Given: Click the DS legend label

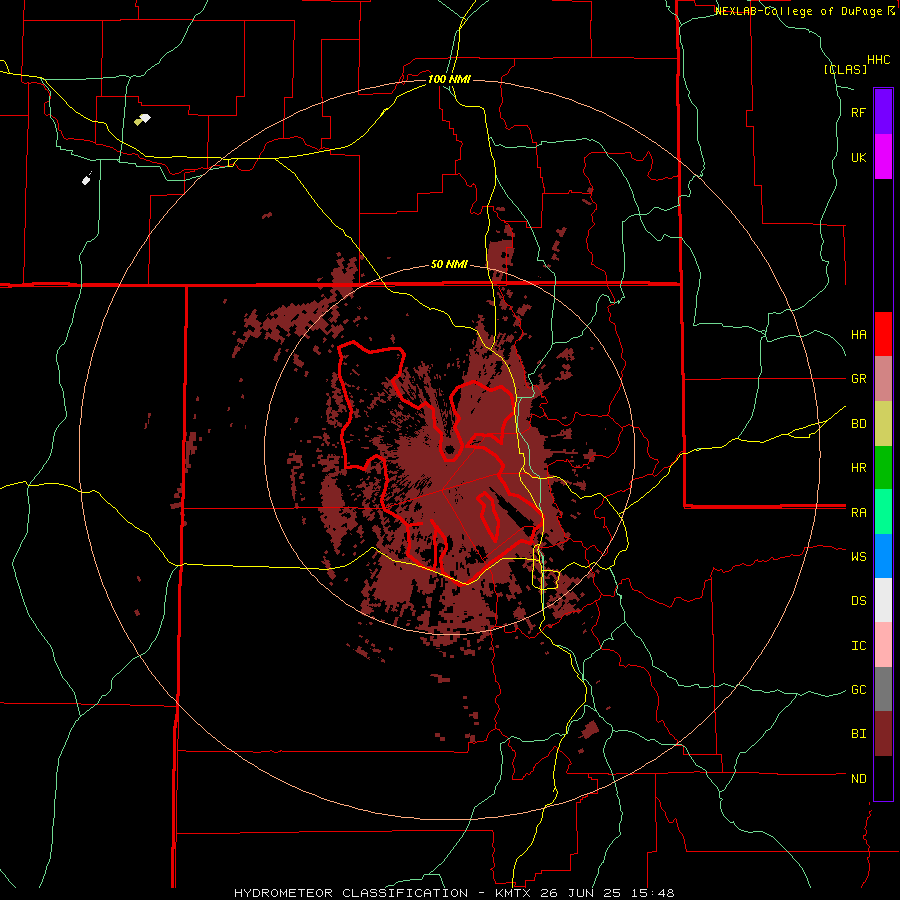Looking at the screenshot, I should [858, 601].
